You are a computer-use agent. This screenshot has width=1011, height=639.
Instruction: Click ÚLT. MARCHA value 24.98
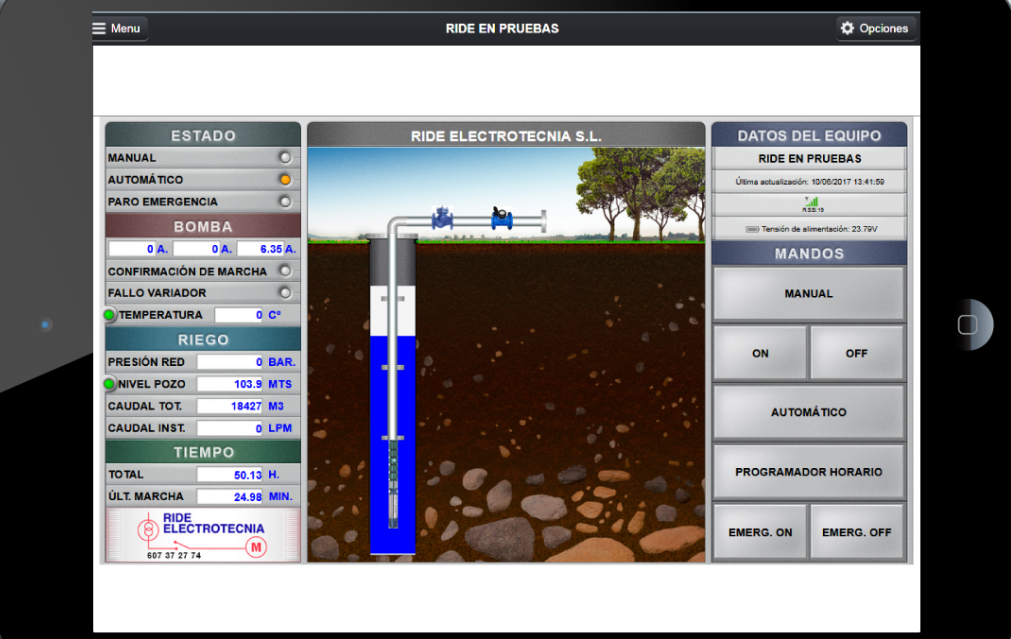click(230, 496)
